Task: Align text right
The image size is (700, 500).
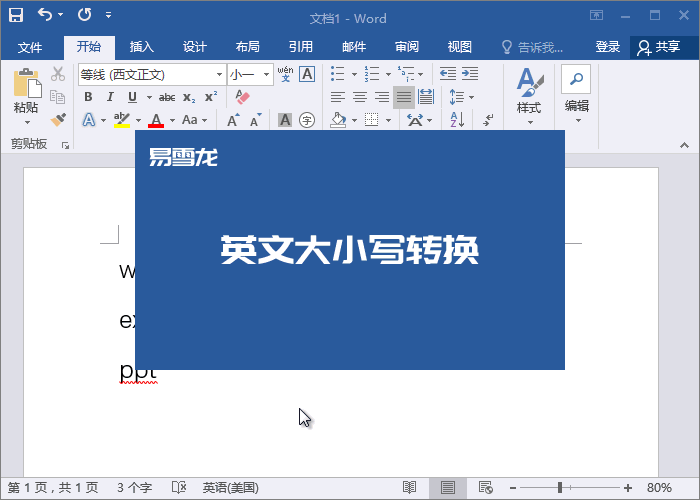Action: 382,97
